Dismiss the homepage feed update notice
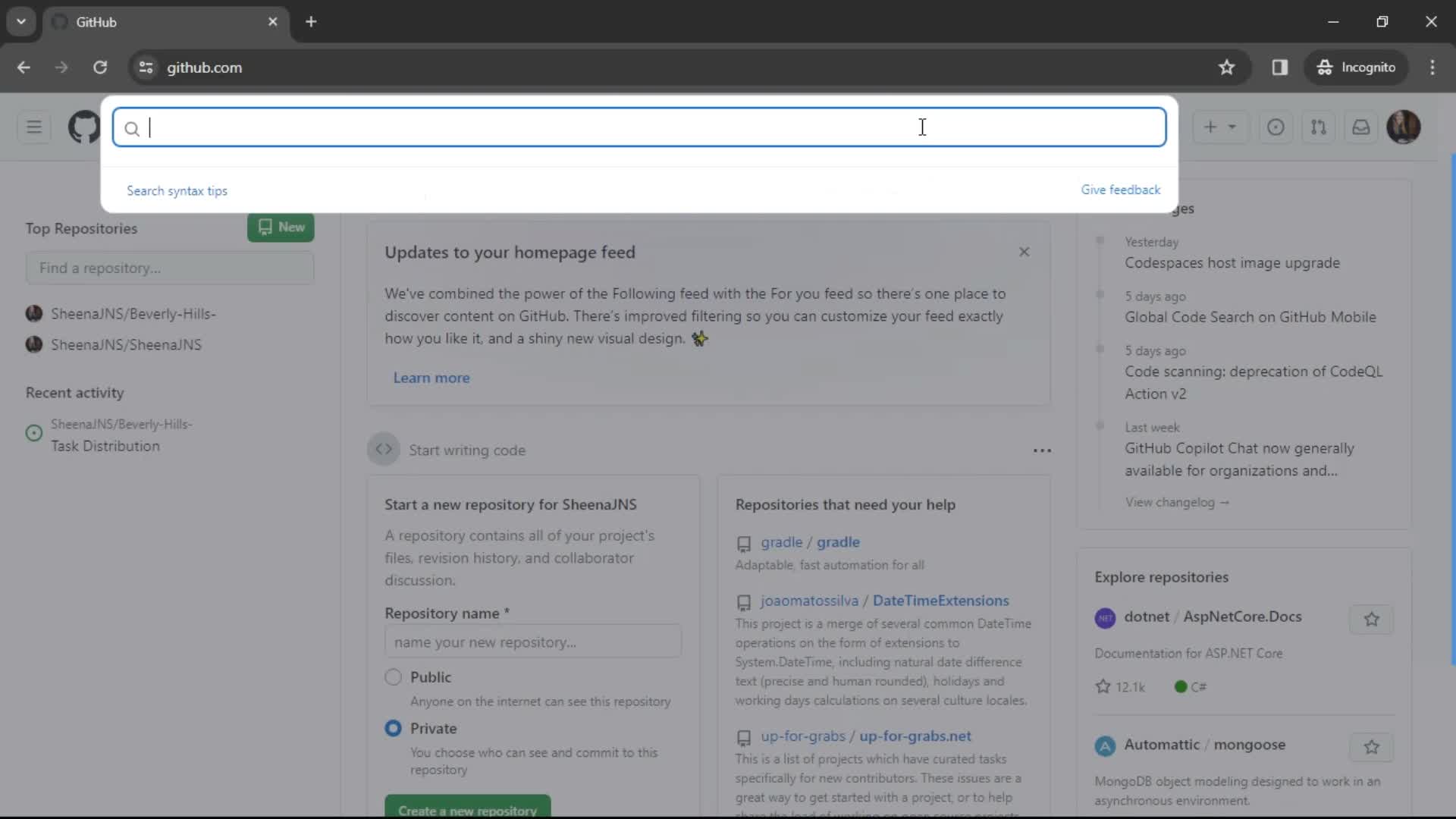Viewport: 1456px width, 819px height. tap(1024, 251)
